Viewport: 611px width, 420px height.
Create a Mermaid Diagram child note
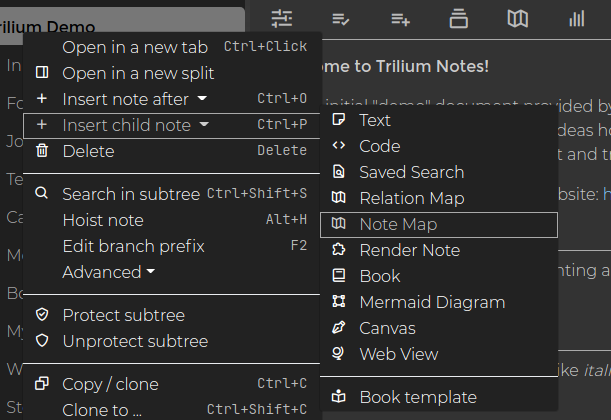pos(439,302)
